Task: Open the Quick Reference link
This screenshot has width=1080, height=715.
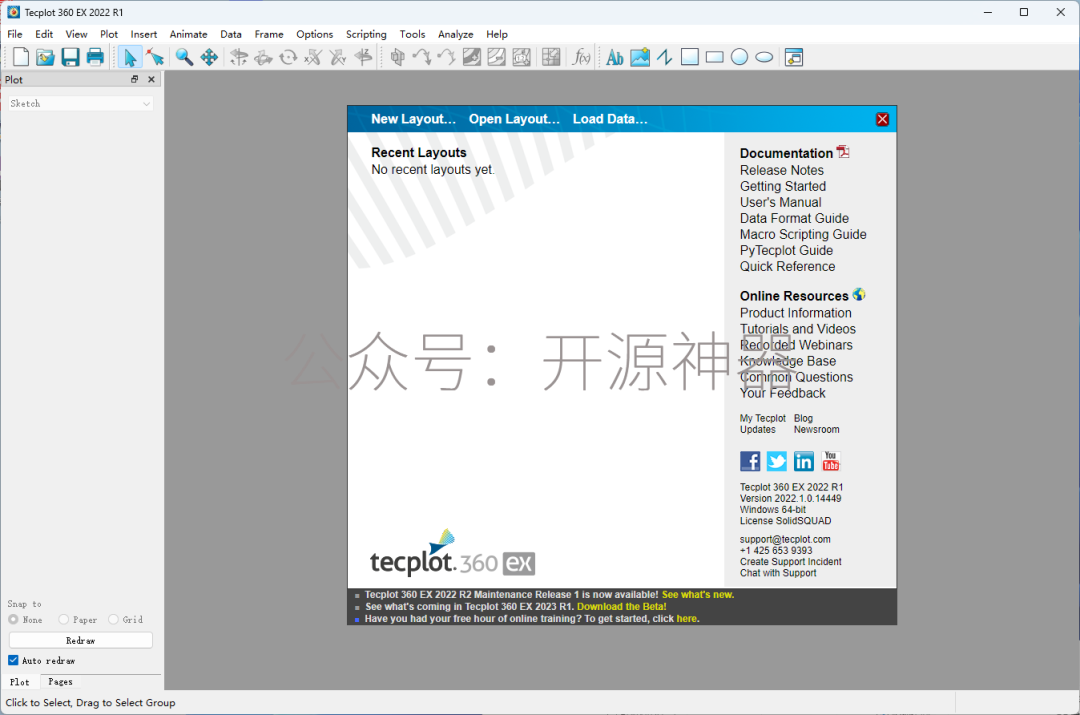Action: click(787, 267)
